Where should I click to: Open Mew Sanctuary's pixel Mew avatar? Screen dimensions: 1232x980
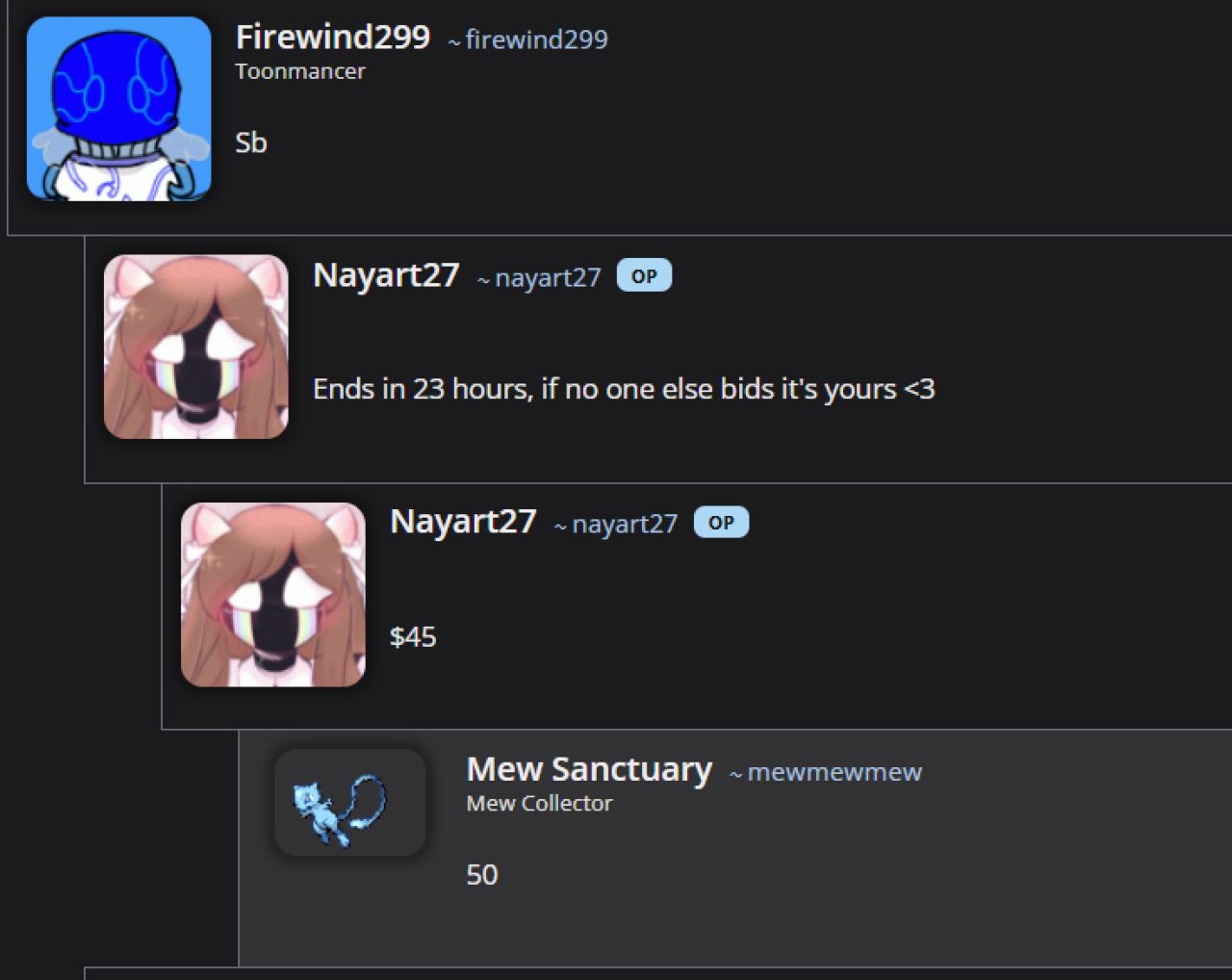350,803
